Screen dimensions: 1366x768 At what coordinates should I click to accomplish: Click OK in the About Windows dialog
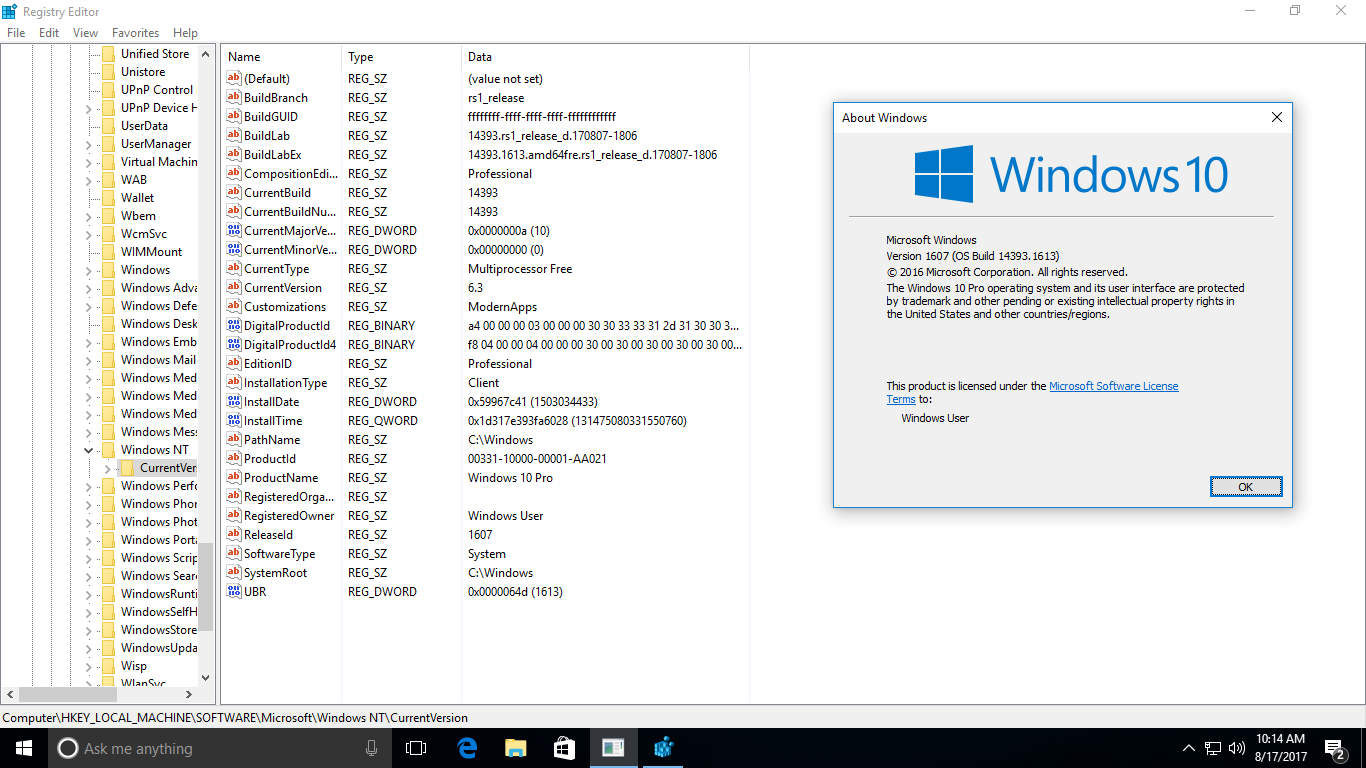point(1245,487)
